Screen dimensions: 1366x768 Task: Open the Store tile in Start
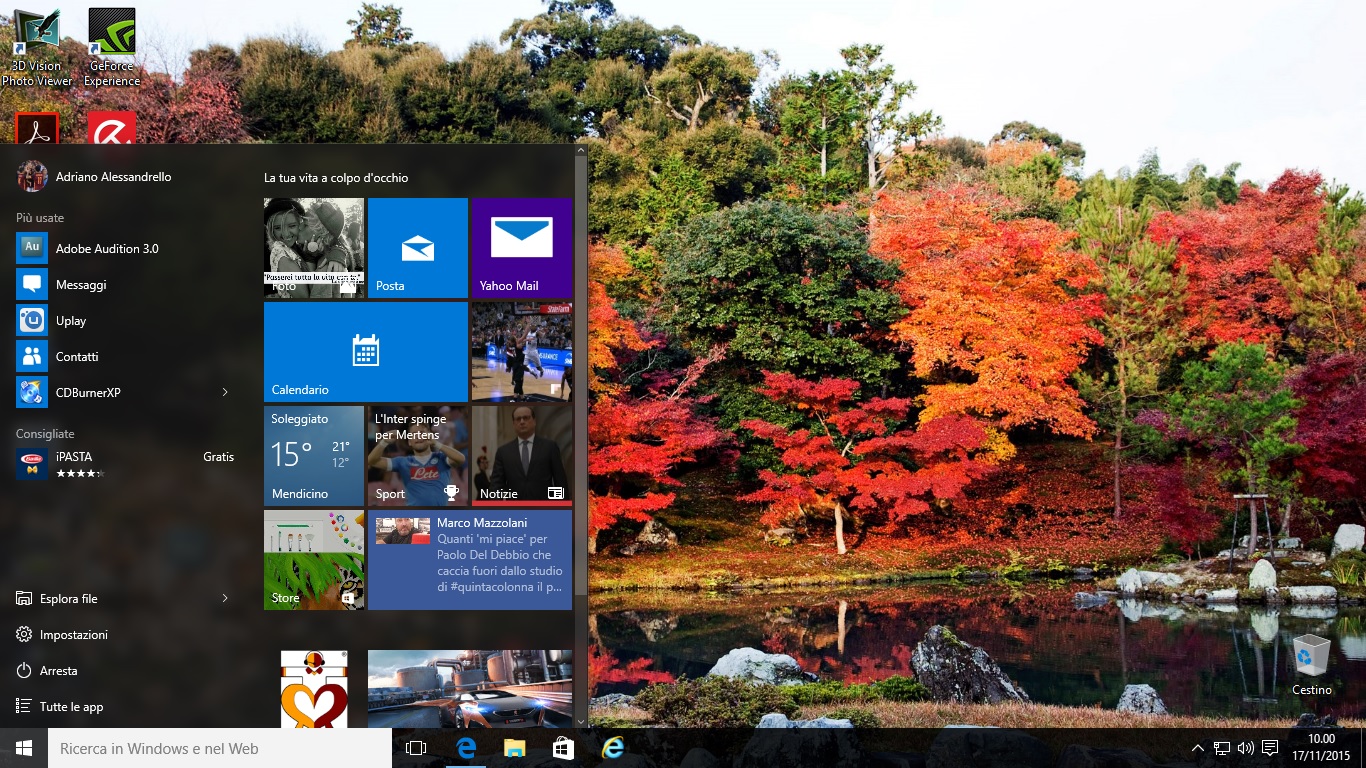tap(314, 560)
